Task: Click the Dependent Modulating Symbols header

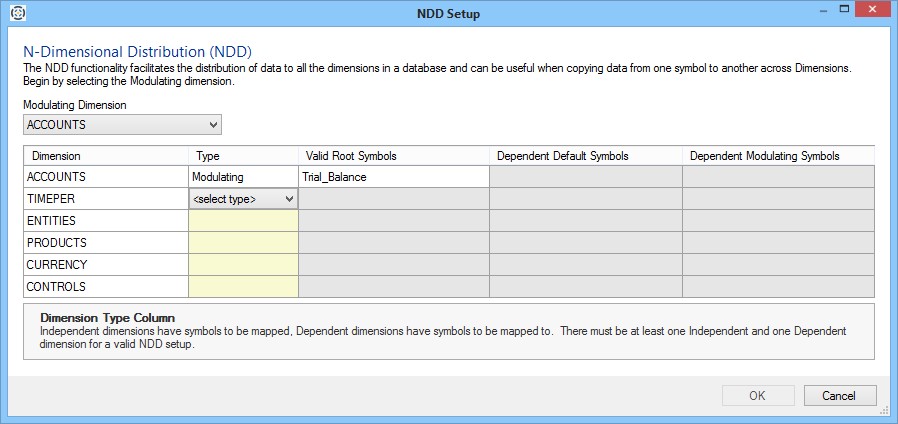Action: pyautogui.click(x=777, y=156)
